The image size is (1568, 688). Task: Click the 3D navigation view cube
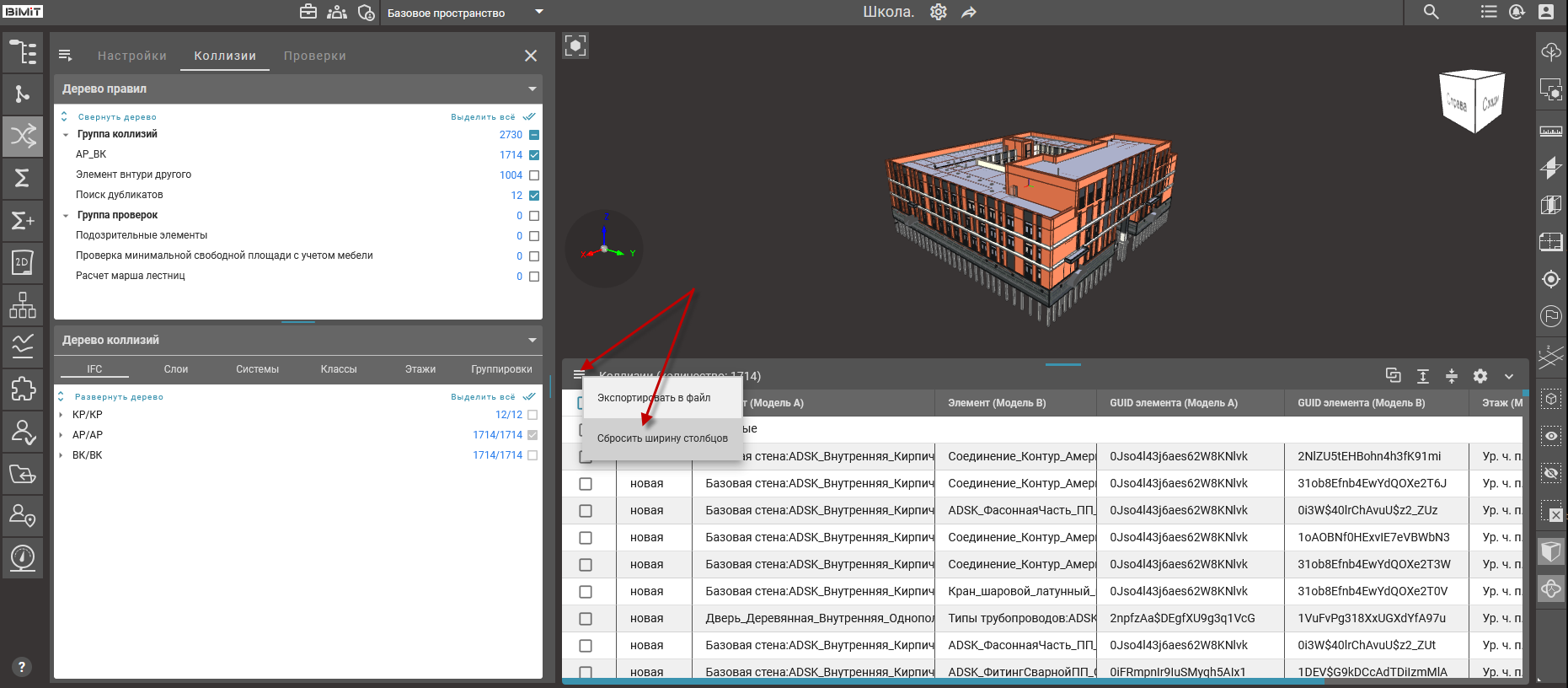pyautogui.click(x=1472, y=101)
